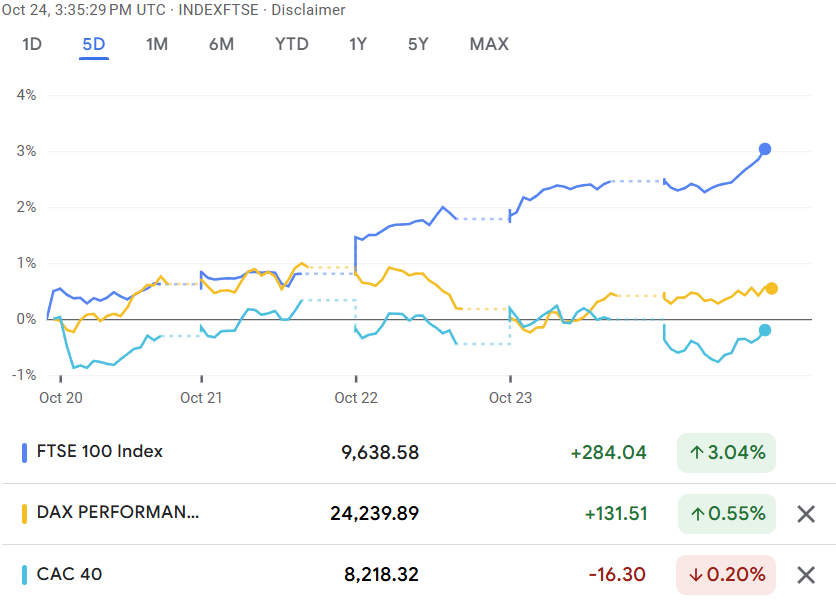This screenshot has width=836, height=603.
Task: Click the CAC 40 0.20% decline badge
Action: click(726, 575)
